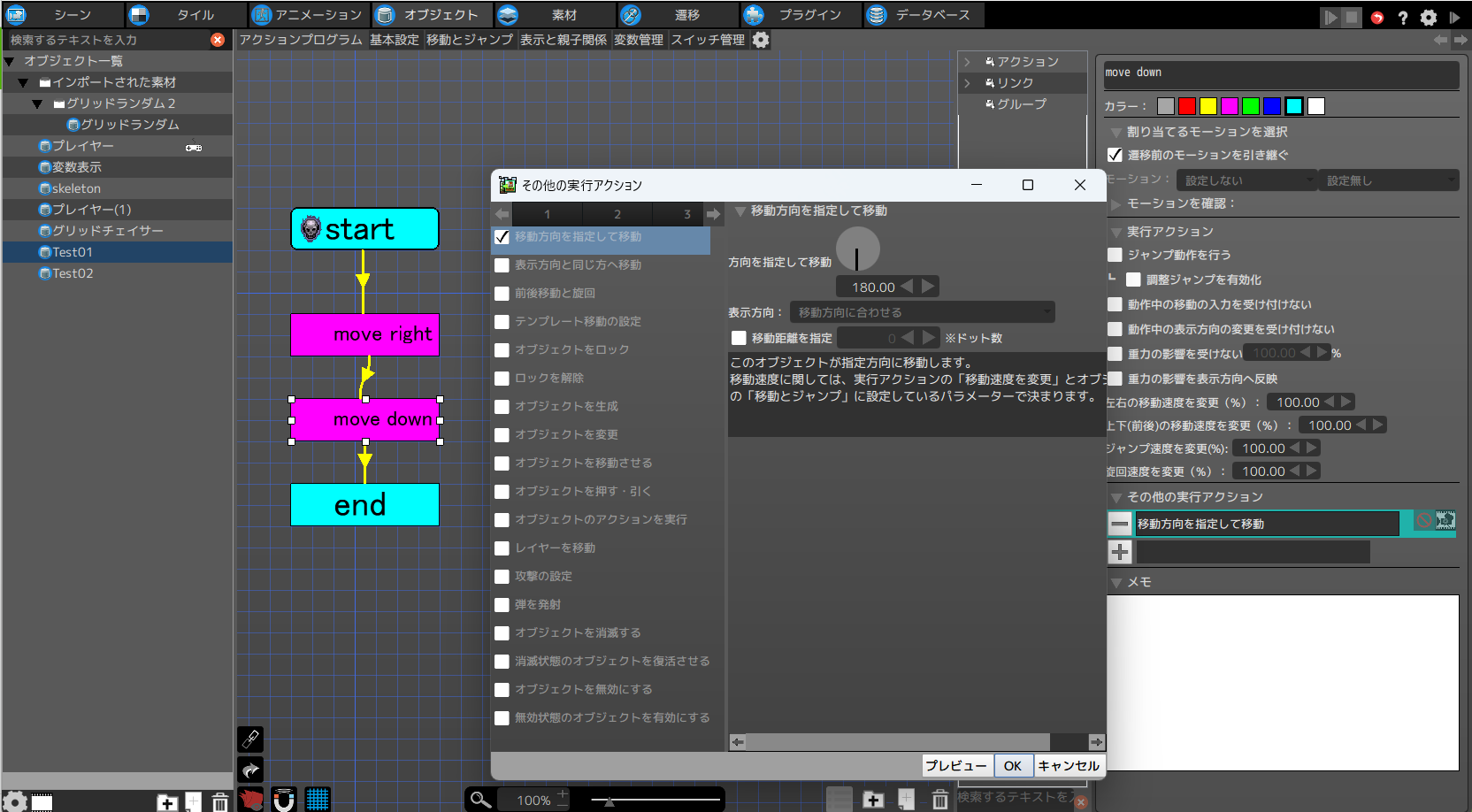Open the 表示と親子関係 tab
The width and height of the screenshot is (1472, 812).
point(563,40)
